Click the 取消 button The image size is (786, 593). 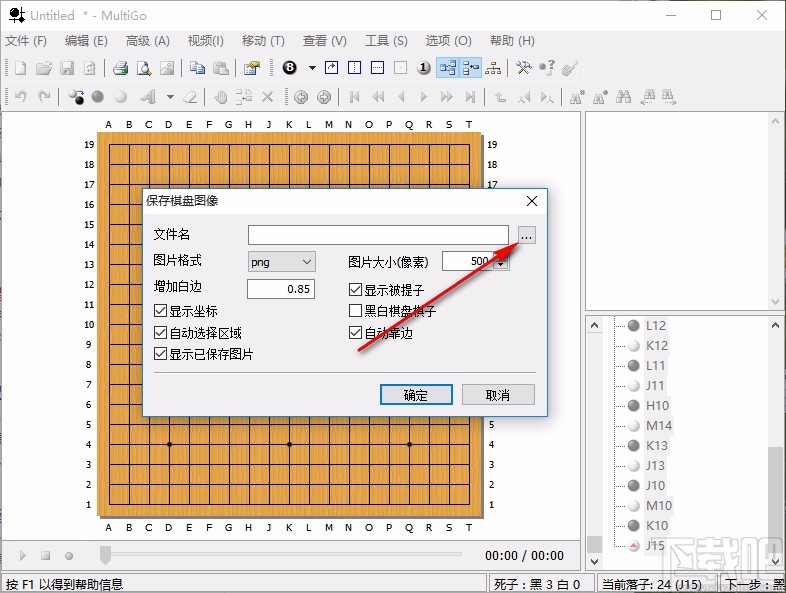coord(498,394)
